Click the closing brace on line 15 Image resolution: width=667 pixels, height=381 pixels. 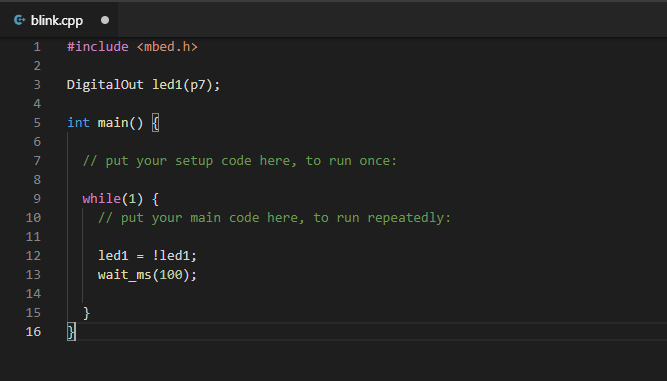pos(86,313)
